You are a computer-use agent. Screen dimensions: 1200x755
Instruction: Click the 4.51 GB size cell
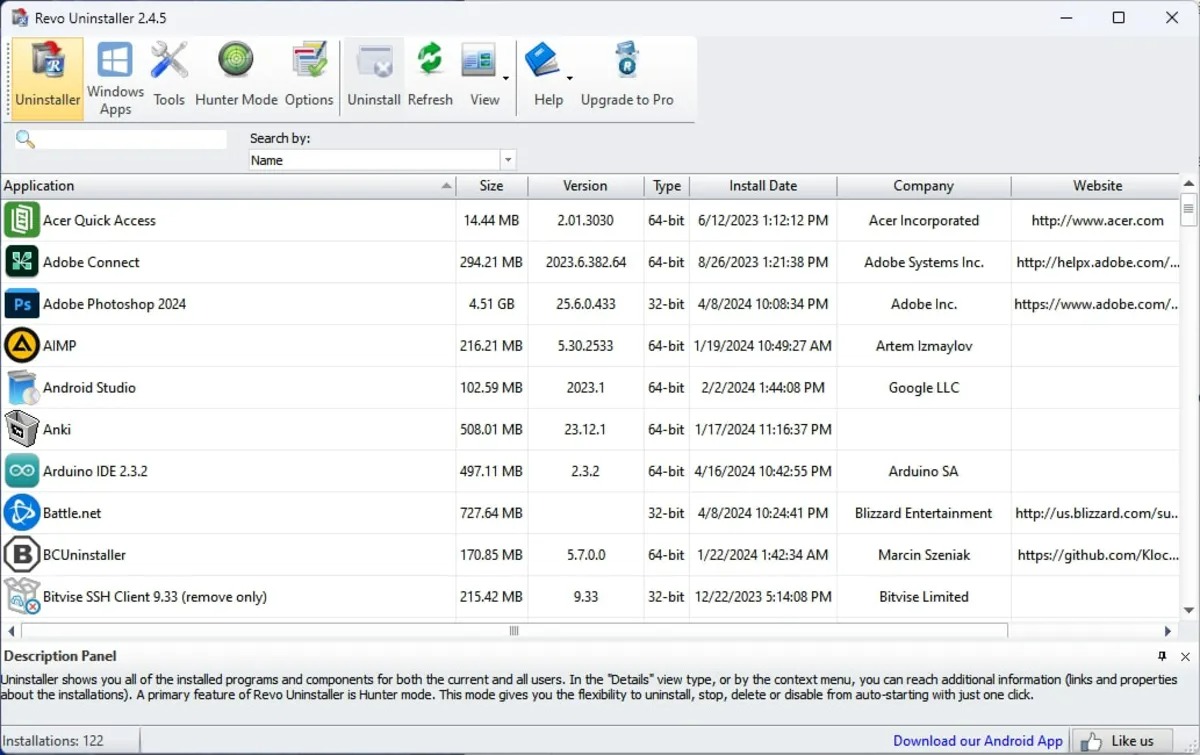coord(491,304)
